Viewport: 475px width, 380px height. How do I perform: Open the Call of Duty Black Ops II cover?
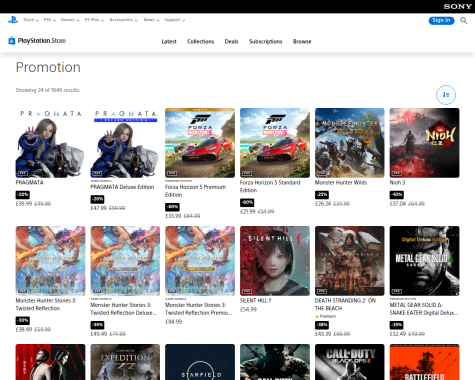(350, 362)
